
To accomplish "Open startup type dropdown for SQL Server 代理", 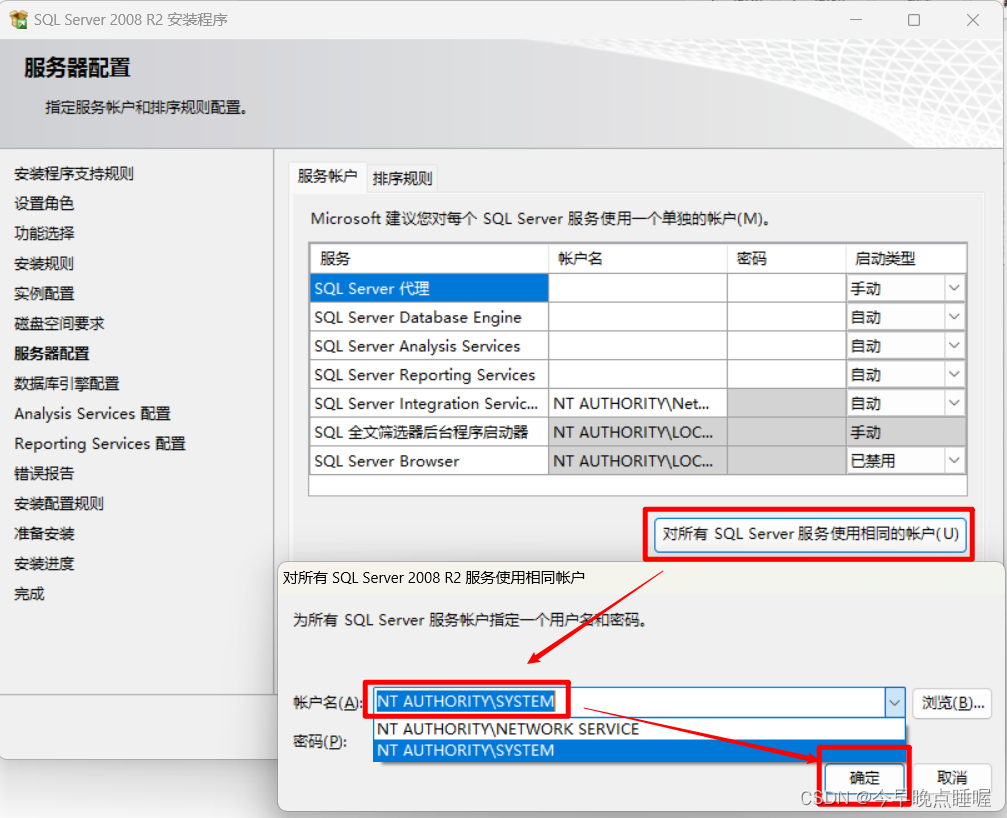I will (x=954, y=288).
